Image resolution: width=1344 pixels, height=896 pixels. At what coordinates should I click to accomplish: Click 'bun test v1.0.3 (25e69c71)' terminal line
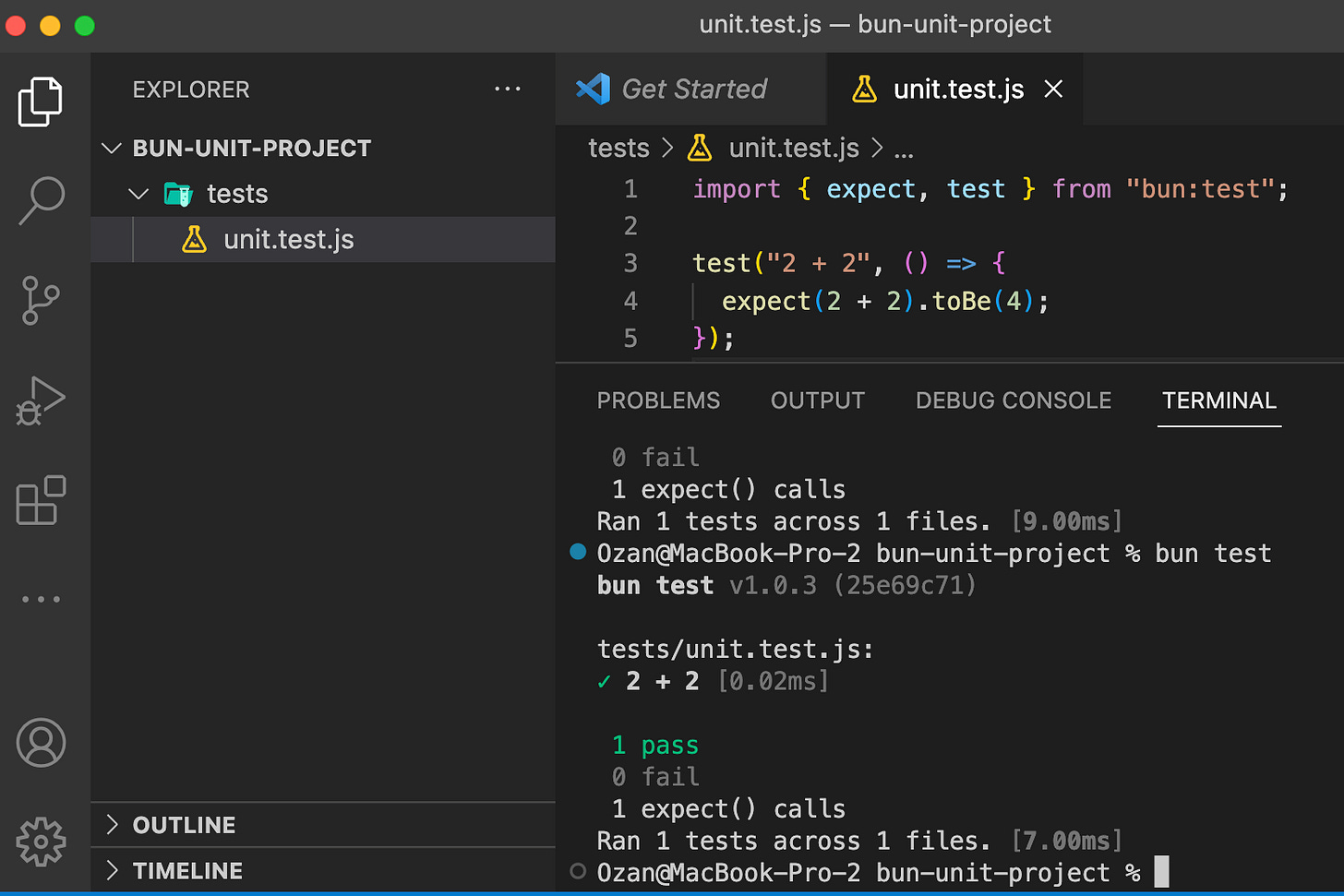tap(786, 585)
